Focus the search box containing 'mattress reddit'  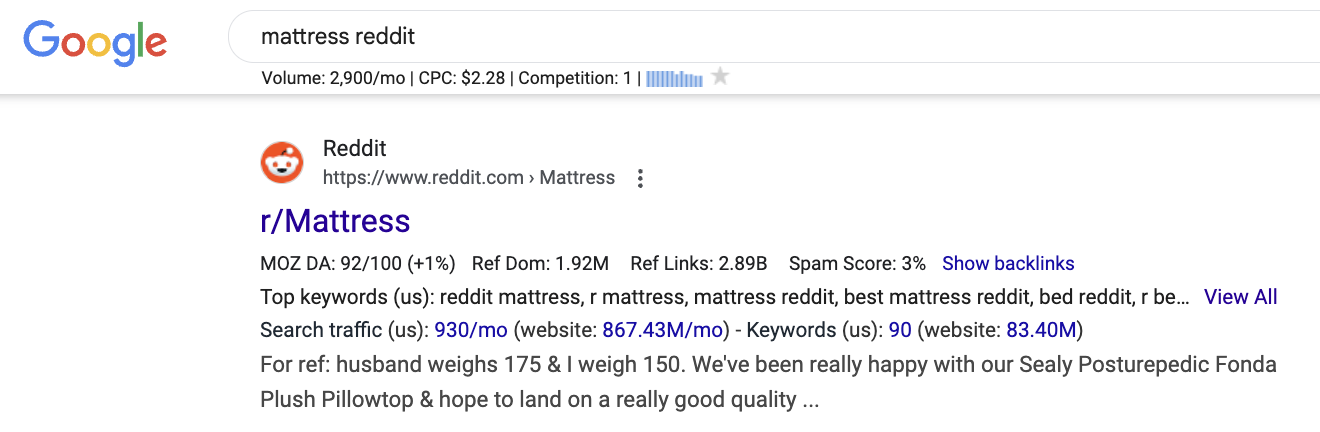(x=700, y=37)
